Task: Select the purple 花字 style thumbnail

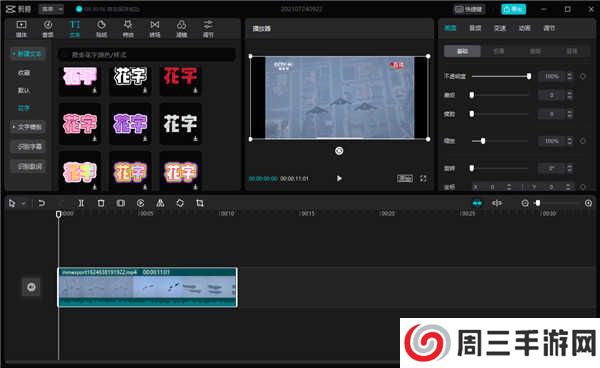Action: click(x=130, y=124)
